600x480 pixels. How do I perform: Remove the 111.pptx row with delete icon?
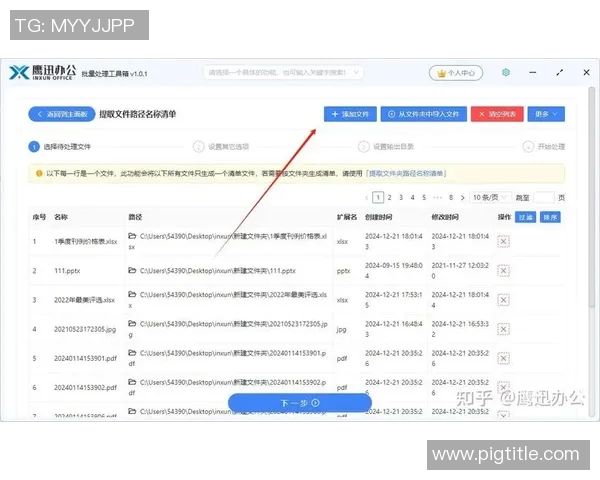[503, 271]
